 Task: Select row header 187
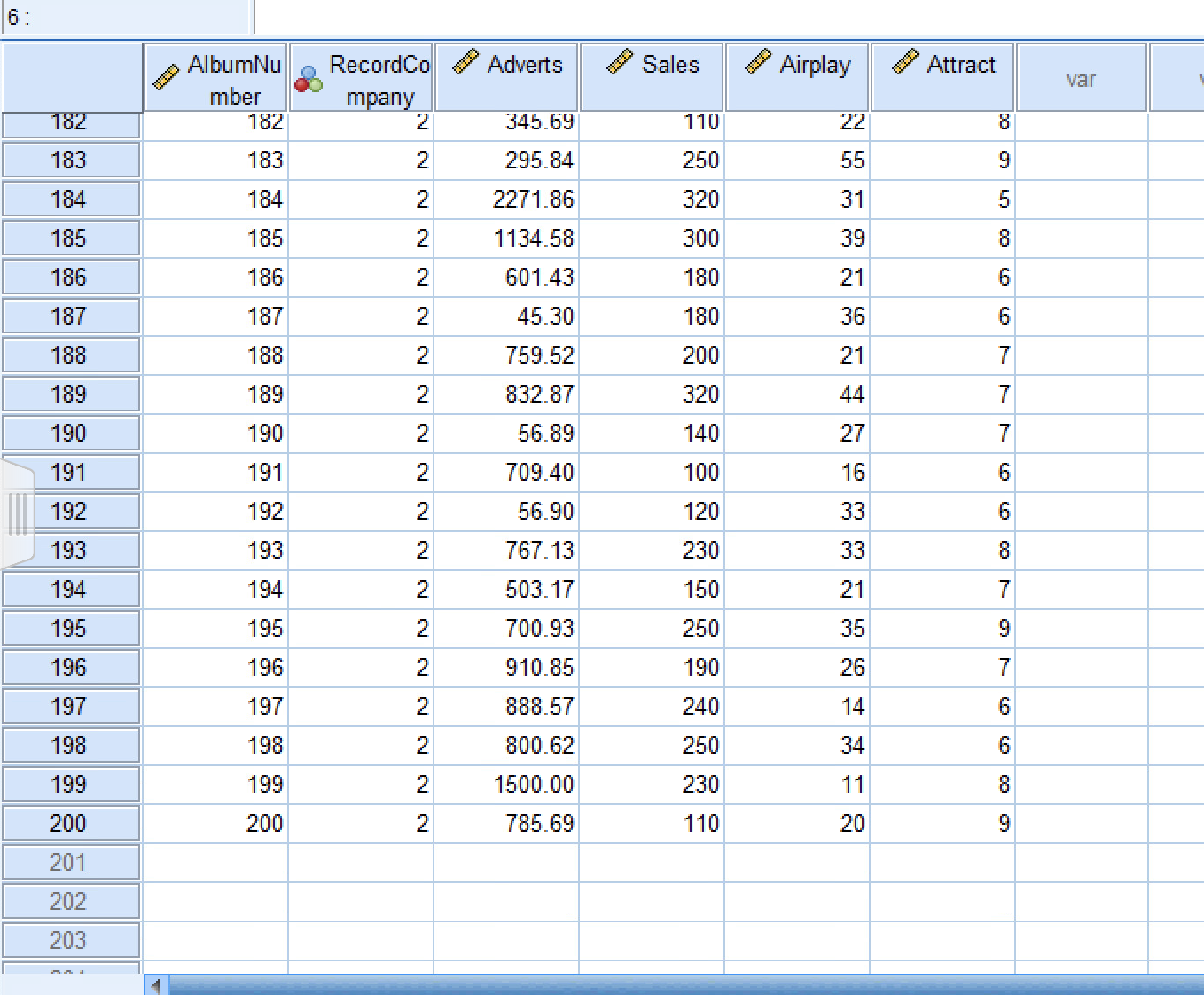tap(71, 317)
